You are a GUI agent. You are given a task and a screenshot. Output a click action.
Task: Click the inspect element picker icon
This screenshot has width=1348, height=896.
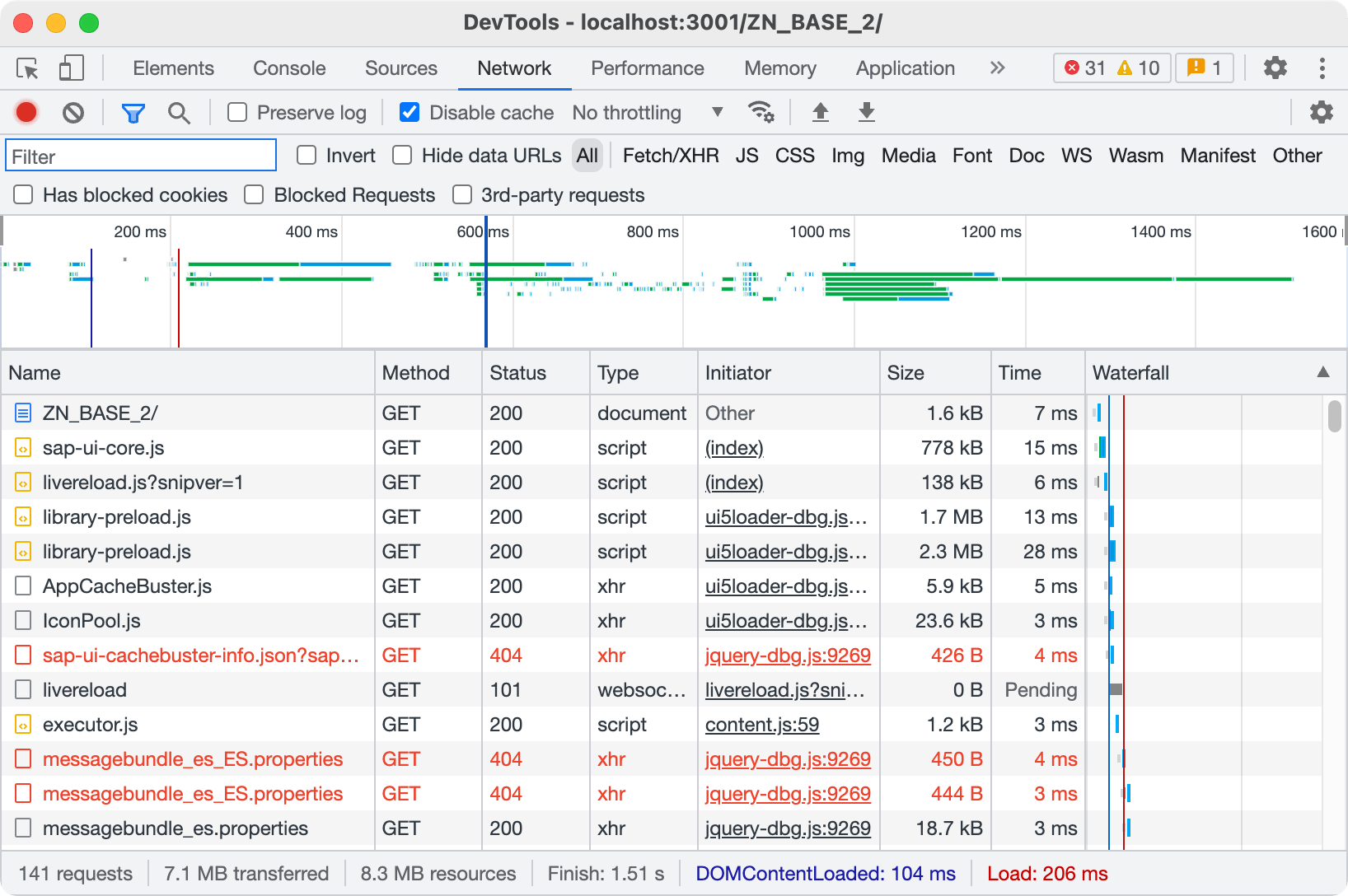tap(27, 68)
